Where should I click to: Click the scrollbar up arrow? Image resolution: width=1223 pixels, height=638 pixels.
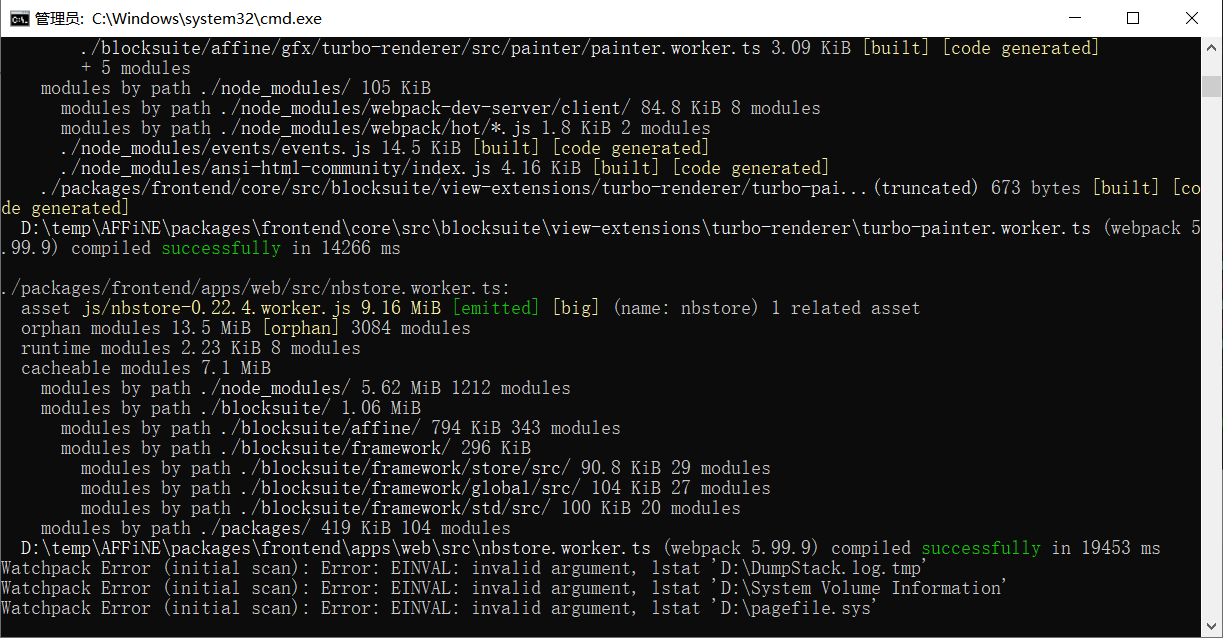point(1212,47)
